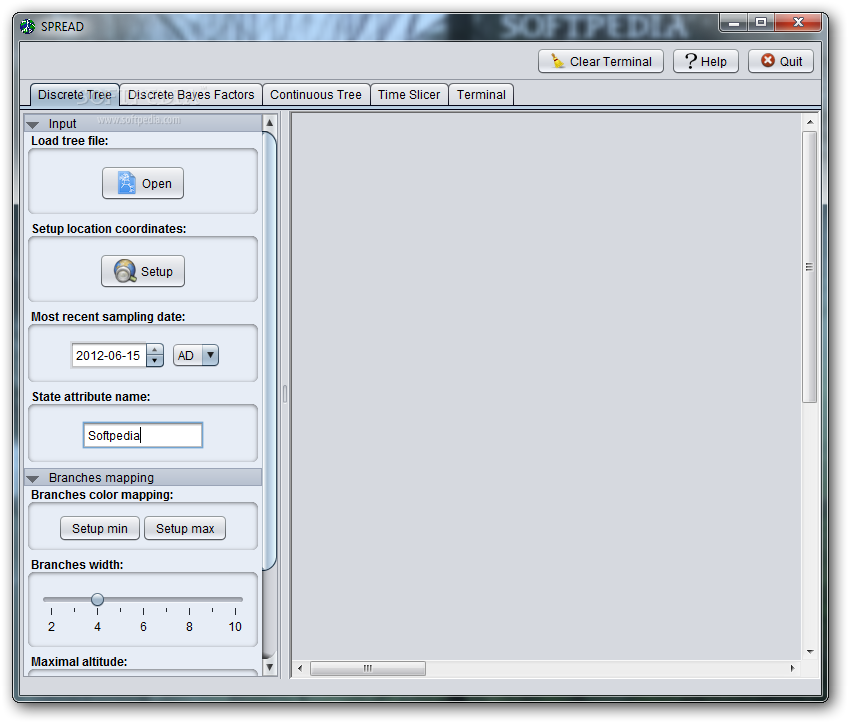This screenshot has width=849, height=723.
Task: Click the State attribute name field
Action: click(143, 435)
